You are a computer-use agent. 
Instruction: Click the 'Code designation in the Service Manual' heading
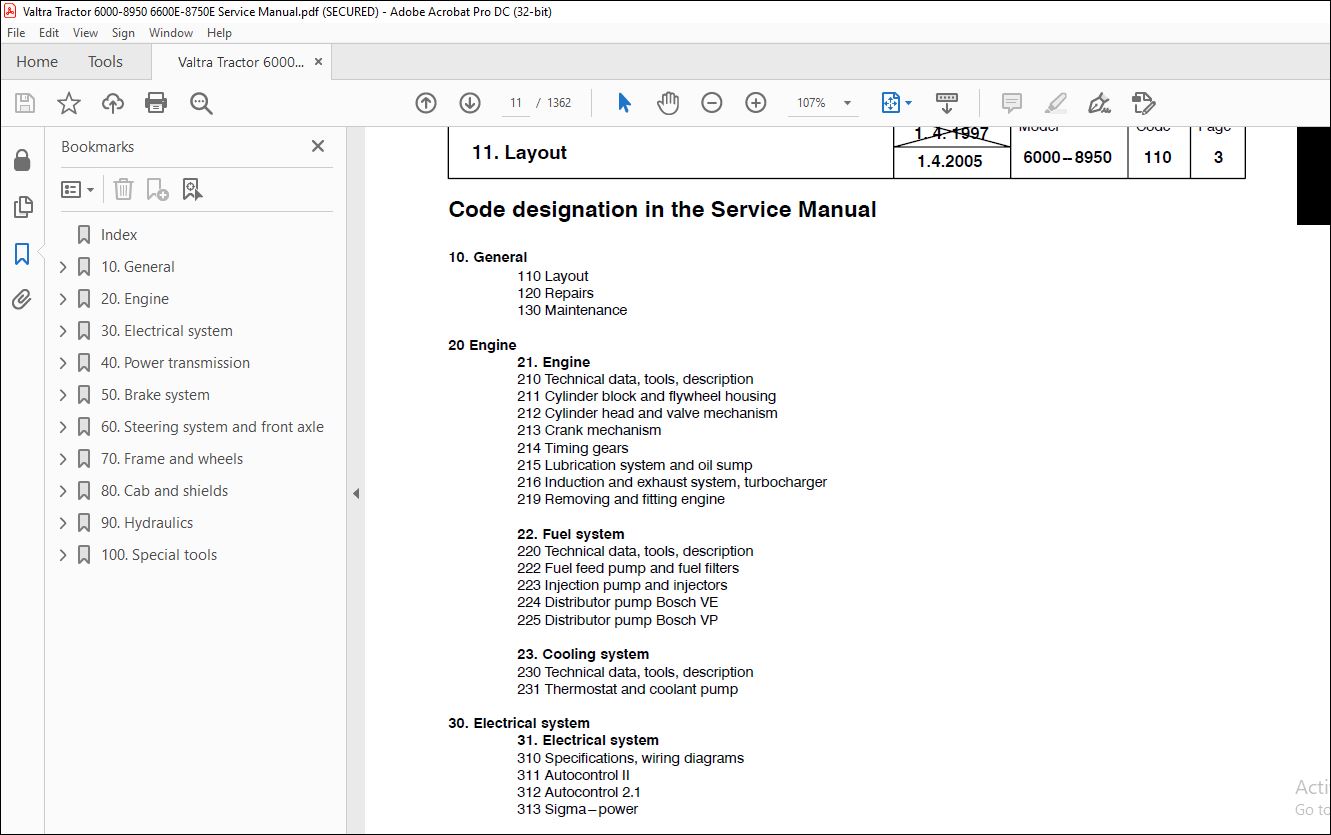click(662, 210)
